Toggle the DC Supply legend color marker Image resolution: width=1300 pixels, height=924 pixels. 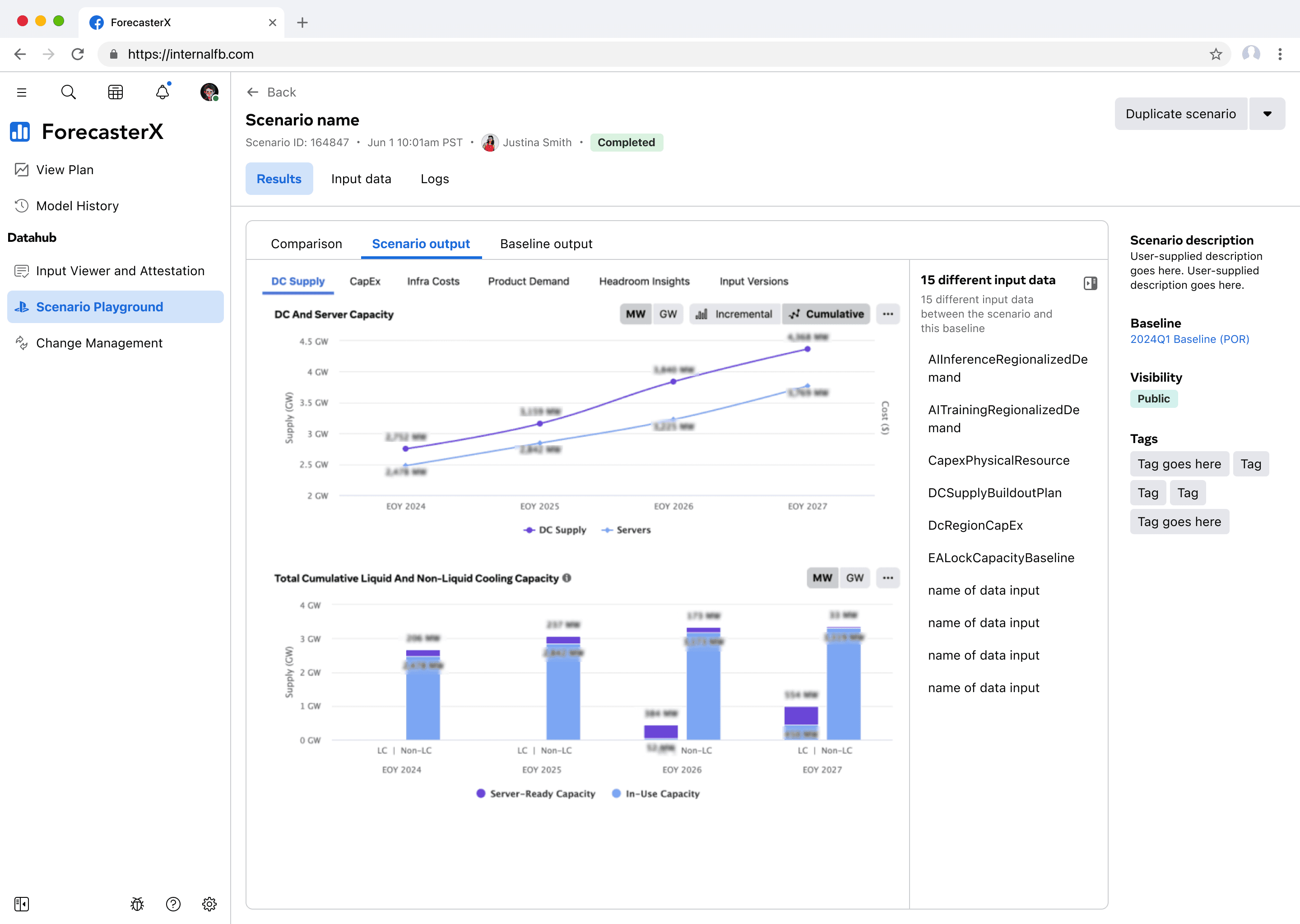[529, 530]
